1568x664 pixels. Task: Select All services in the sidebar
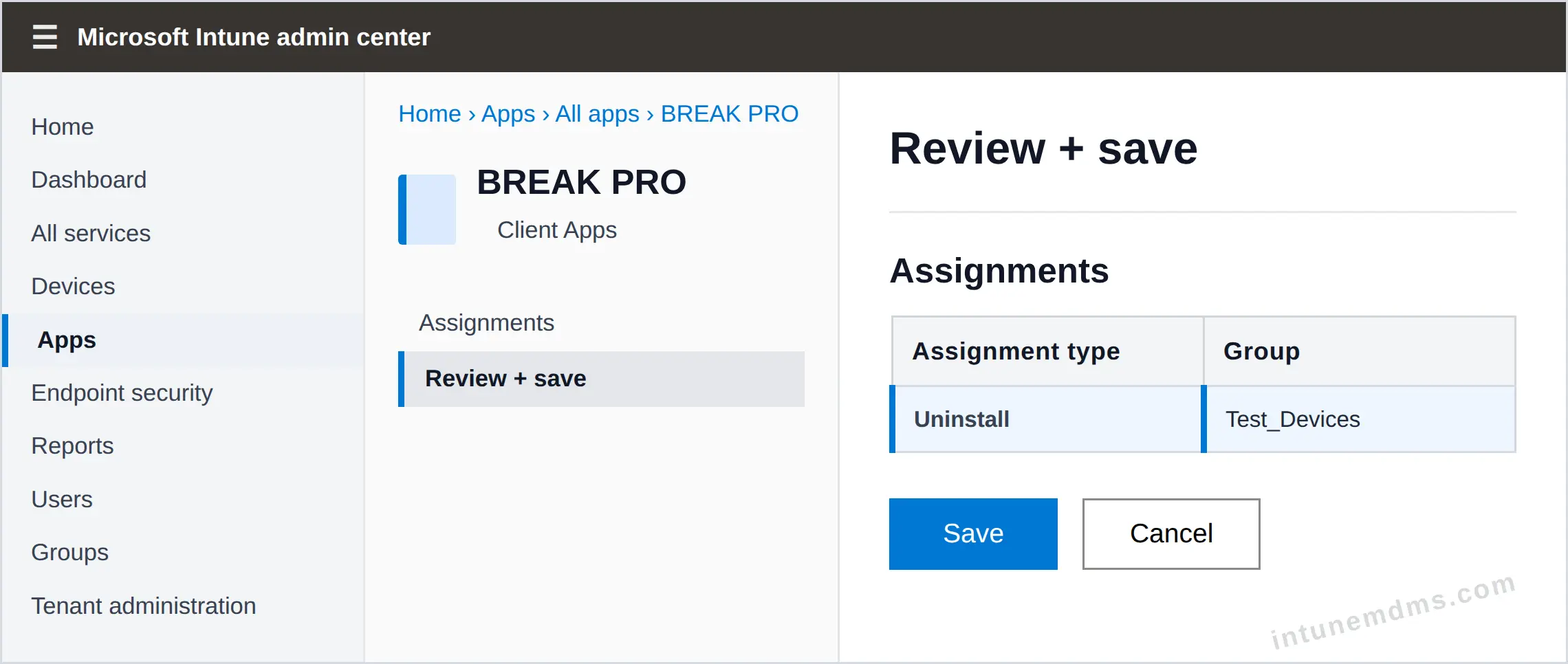(x=91, y=234)
